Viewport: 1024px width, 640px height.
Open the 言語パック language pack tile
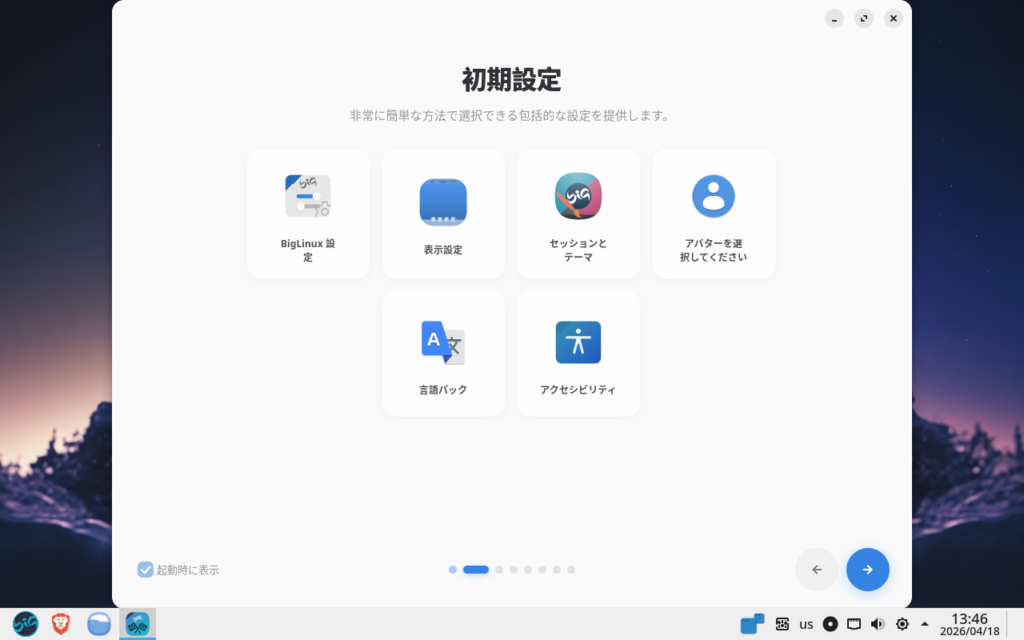click(443, 354)
